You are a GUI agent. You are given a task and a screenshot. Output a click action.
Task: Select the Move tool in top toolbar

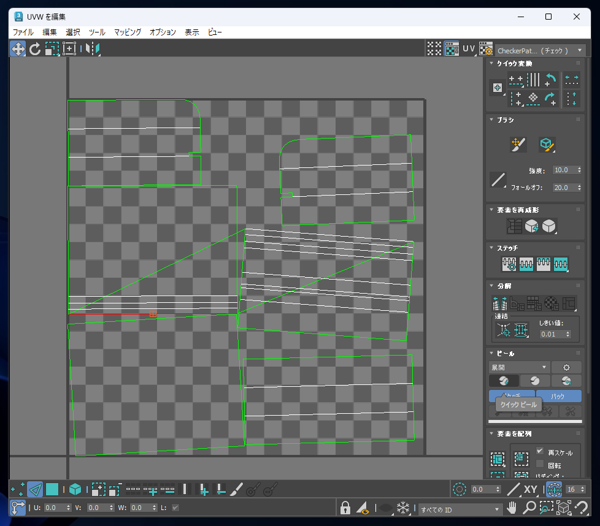tap(18, 49)
